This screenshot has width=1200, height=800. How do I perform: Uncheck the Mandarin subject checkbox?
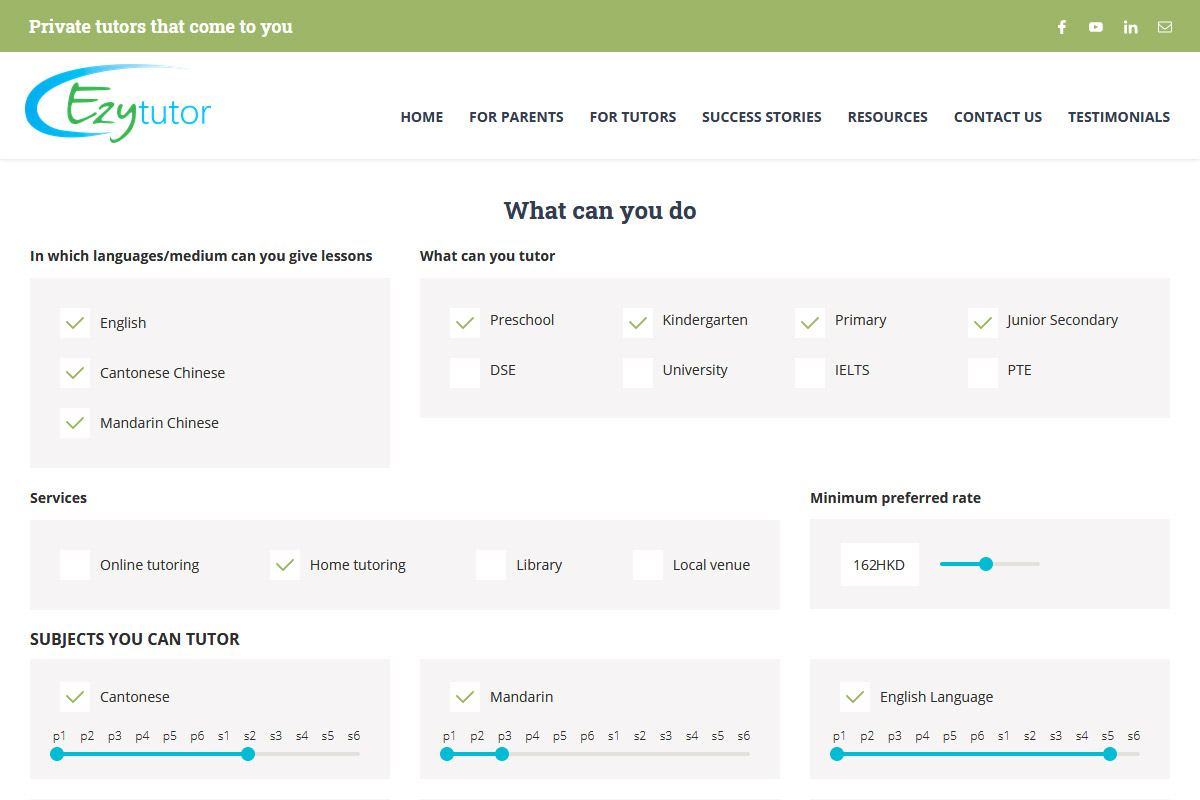[x=465, y=697]
